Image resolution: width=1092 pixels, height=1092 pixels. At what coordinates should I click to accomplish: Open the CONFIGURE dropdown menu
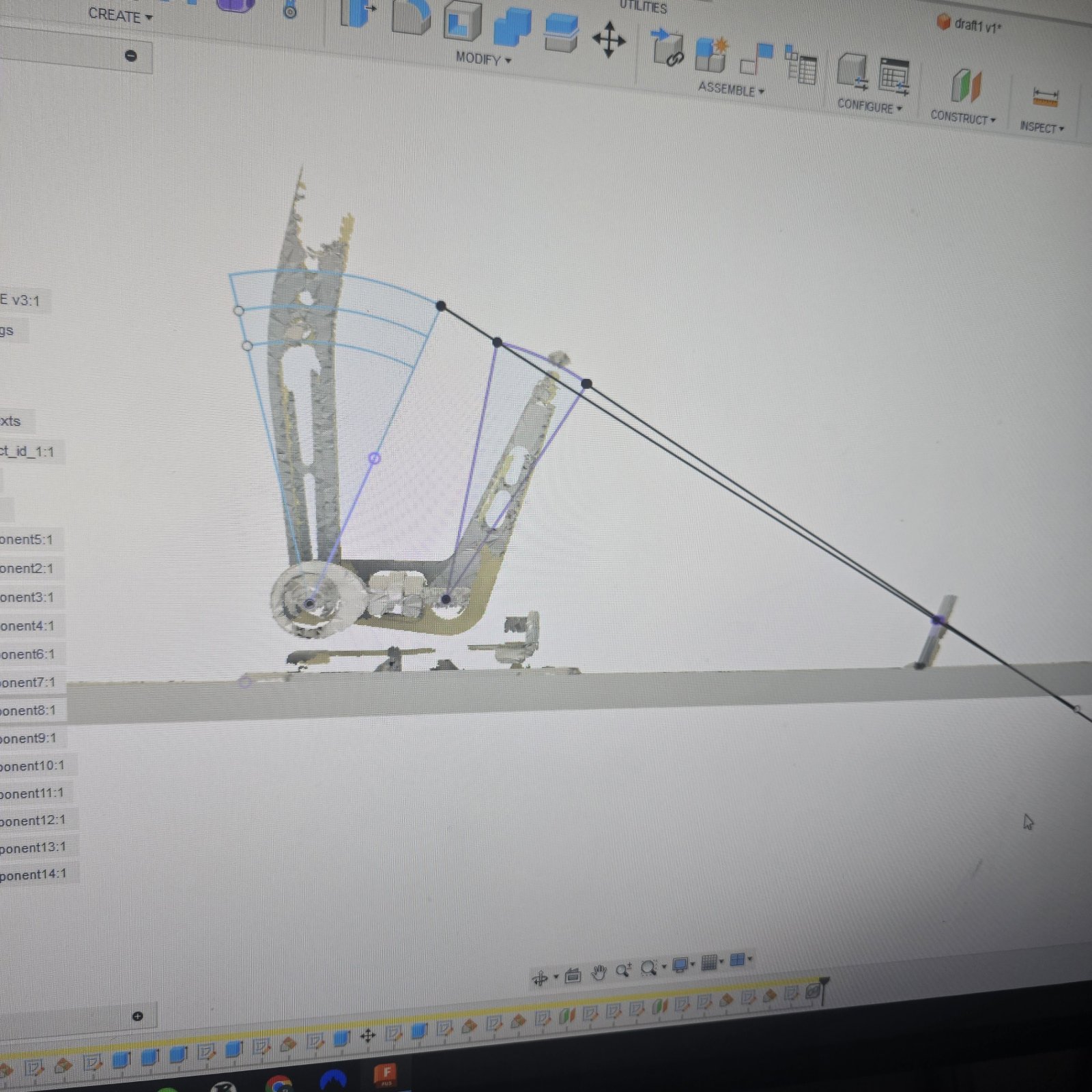click(870, 106)
